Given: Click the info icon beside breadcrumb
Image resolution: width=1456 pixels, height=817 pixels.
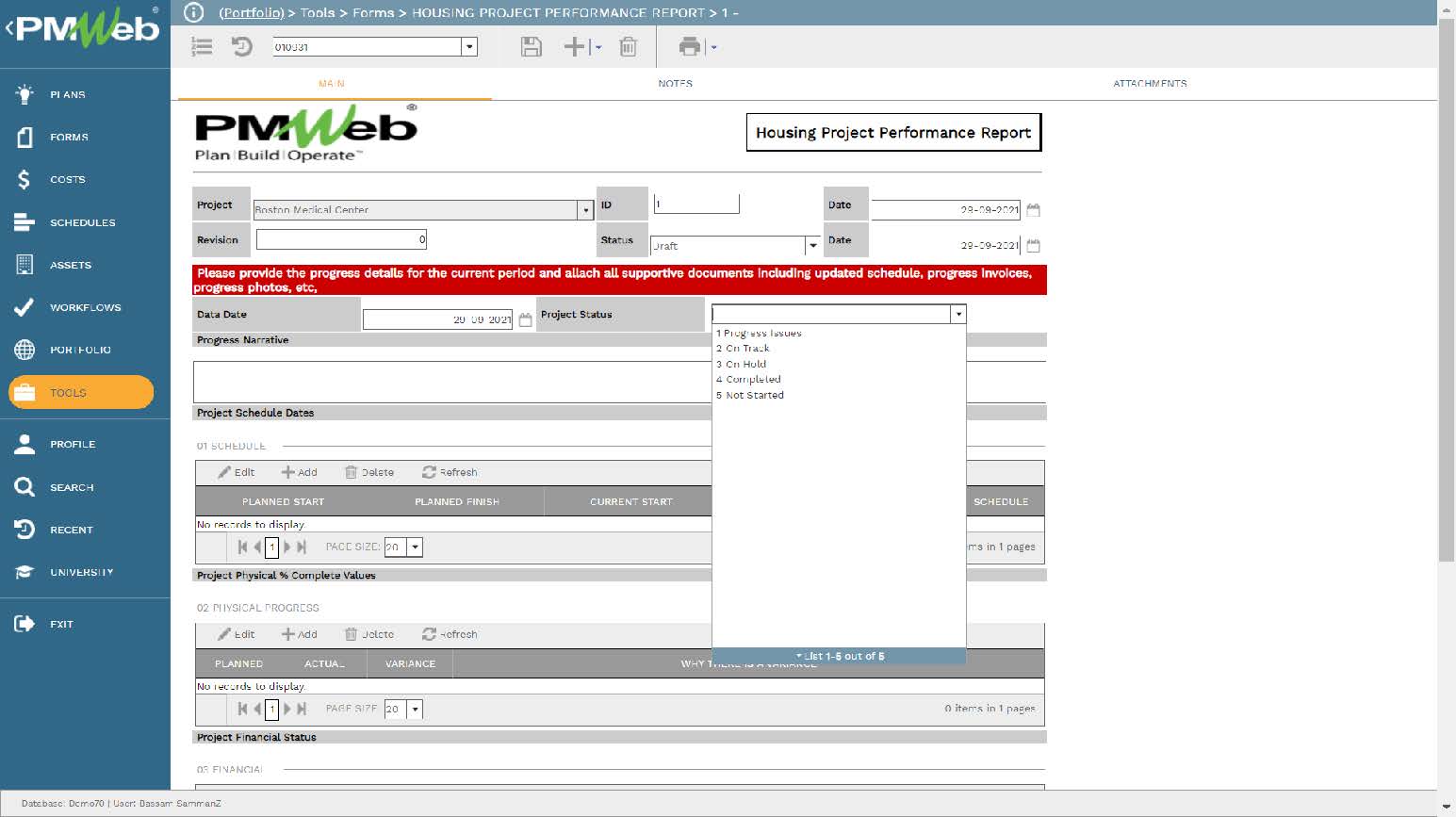Looking at the screenshot, I should pyautogui.click(x=193, y=12).
